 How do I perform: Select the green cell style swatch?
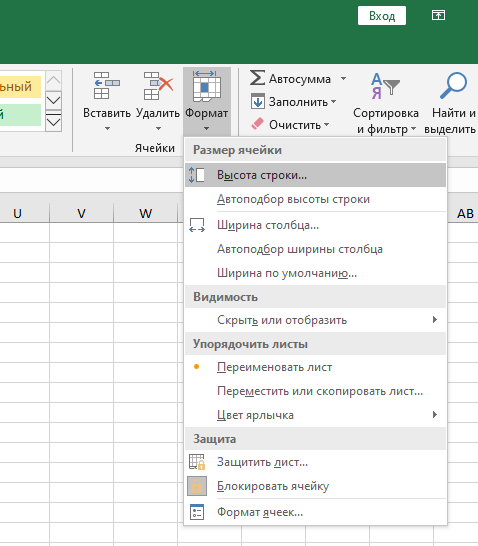point(20,115)
